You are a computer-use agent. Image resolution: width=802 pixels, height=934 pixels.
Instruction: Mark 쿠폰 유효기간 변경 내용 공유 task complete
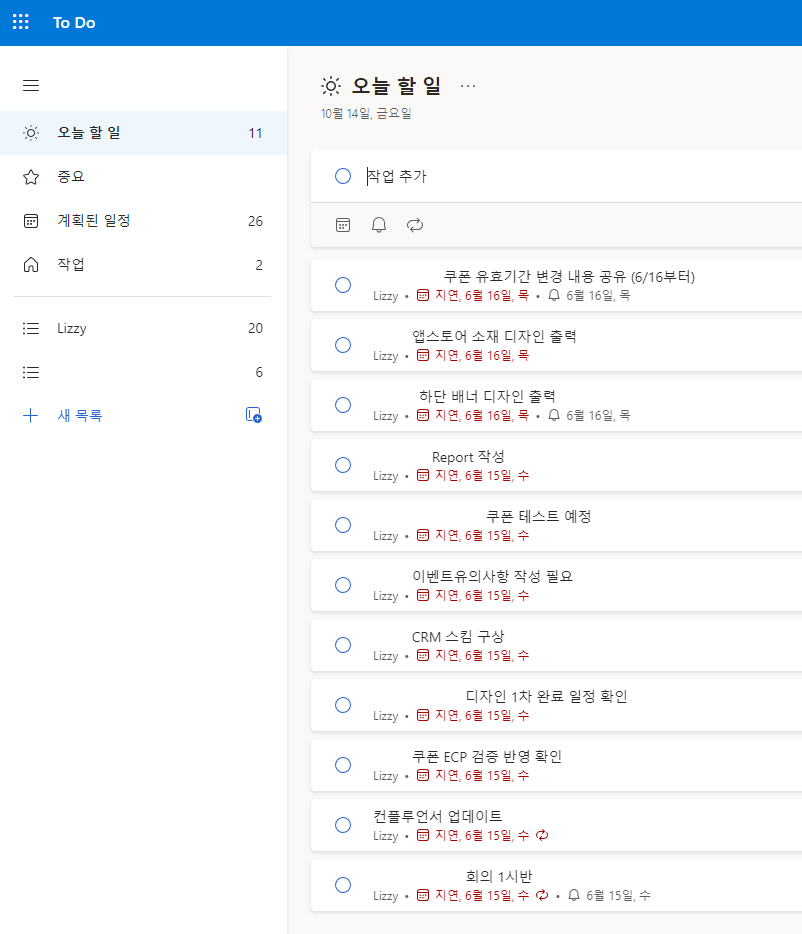(x=342, y=285)
